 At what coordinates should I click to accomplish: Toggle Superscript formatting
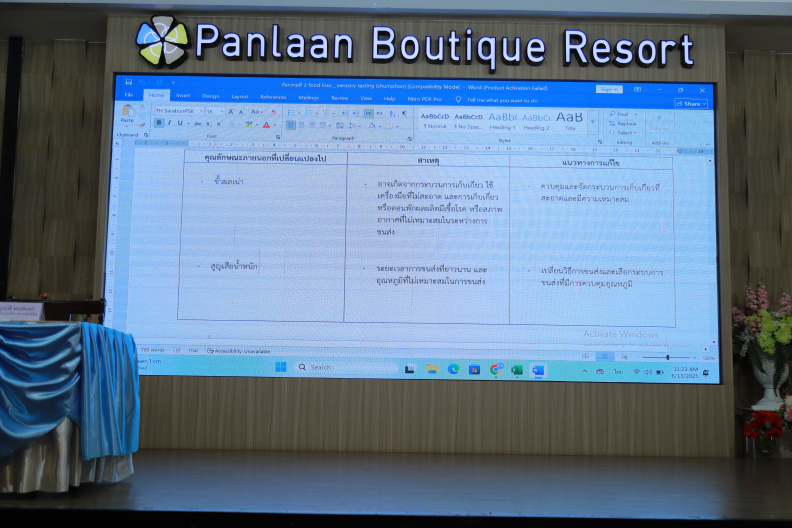click(x=219, y=124)
